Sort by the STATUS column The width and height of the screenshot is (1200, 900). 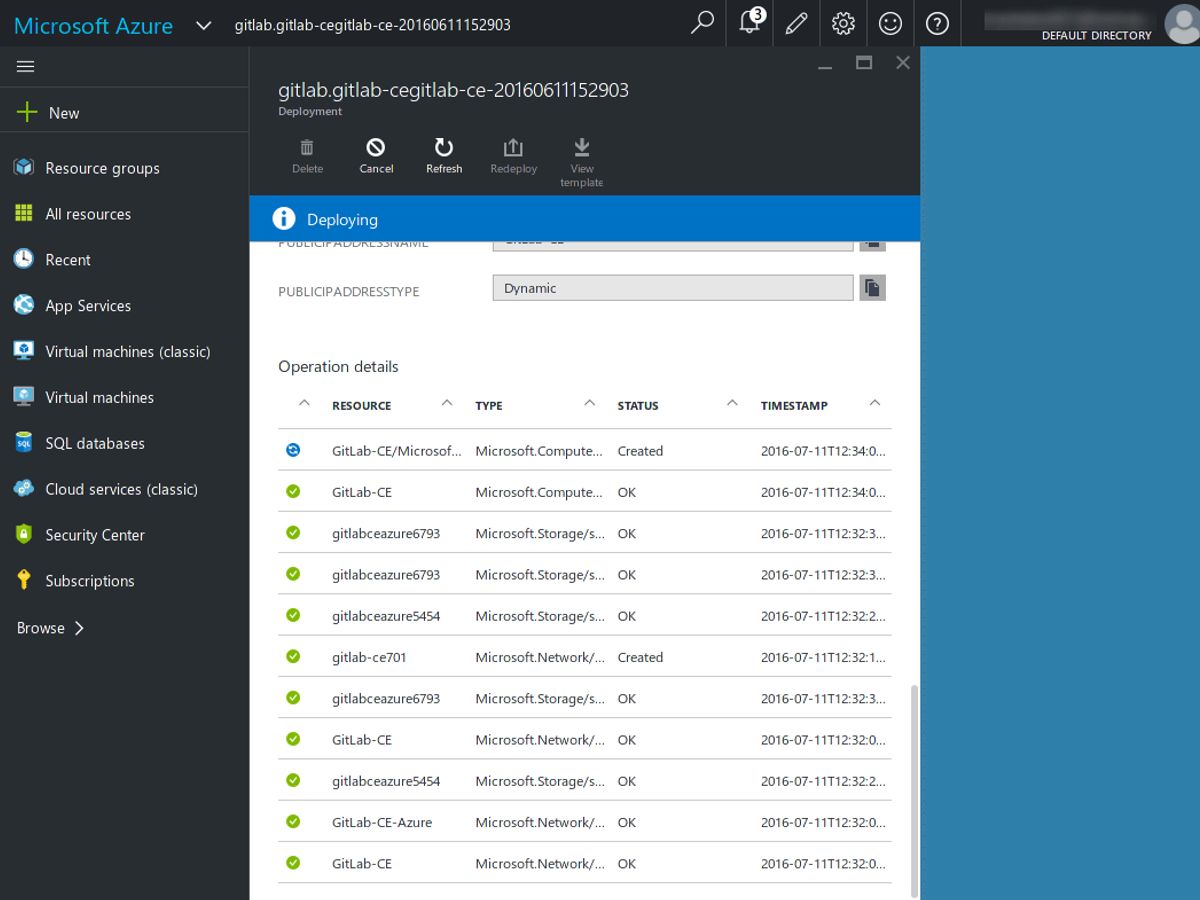[638, 406]
